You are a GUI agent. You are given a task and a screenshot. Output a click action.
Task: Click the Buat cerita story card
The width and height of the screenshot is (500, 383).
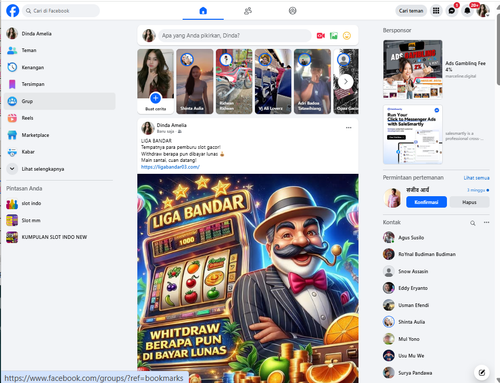tap(155, 81)
